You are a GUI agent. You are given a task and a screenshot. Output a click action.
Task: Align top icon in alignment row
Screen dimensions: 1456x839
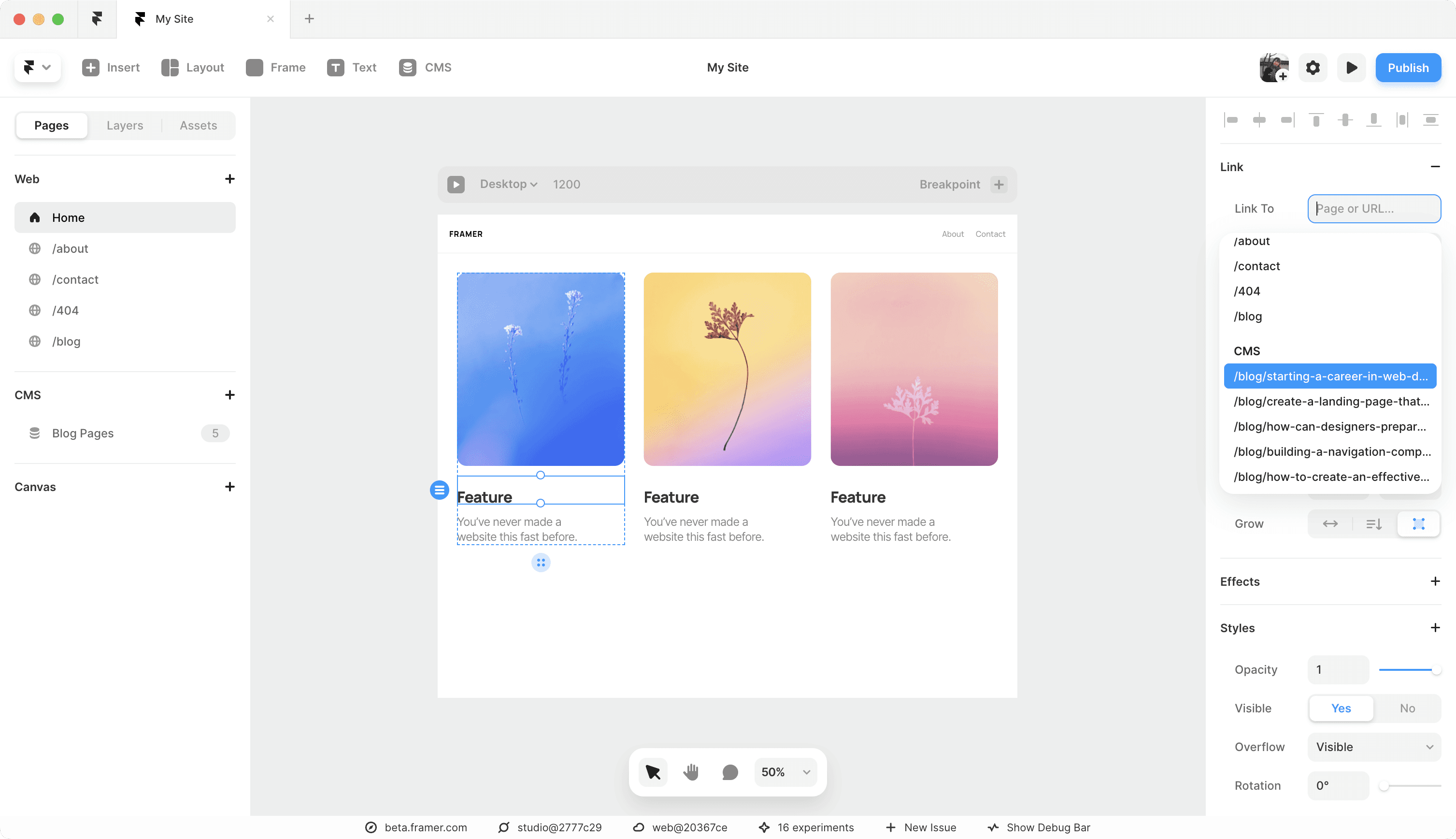click(1316, 120)
